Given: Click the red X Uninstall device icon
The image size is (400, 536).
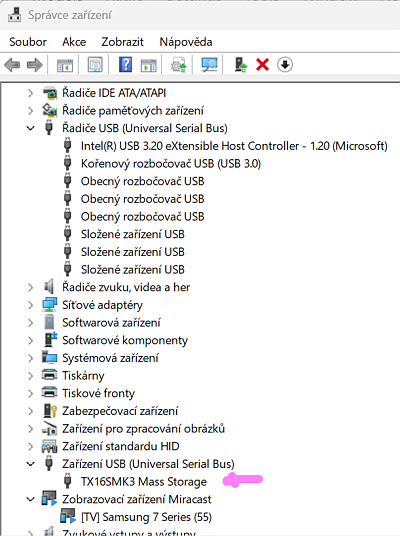Looking at the screenshot, I should [x=263, y=64].
